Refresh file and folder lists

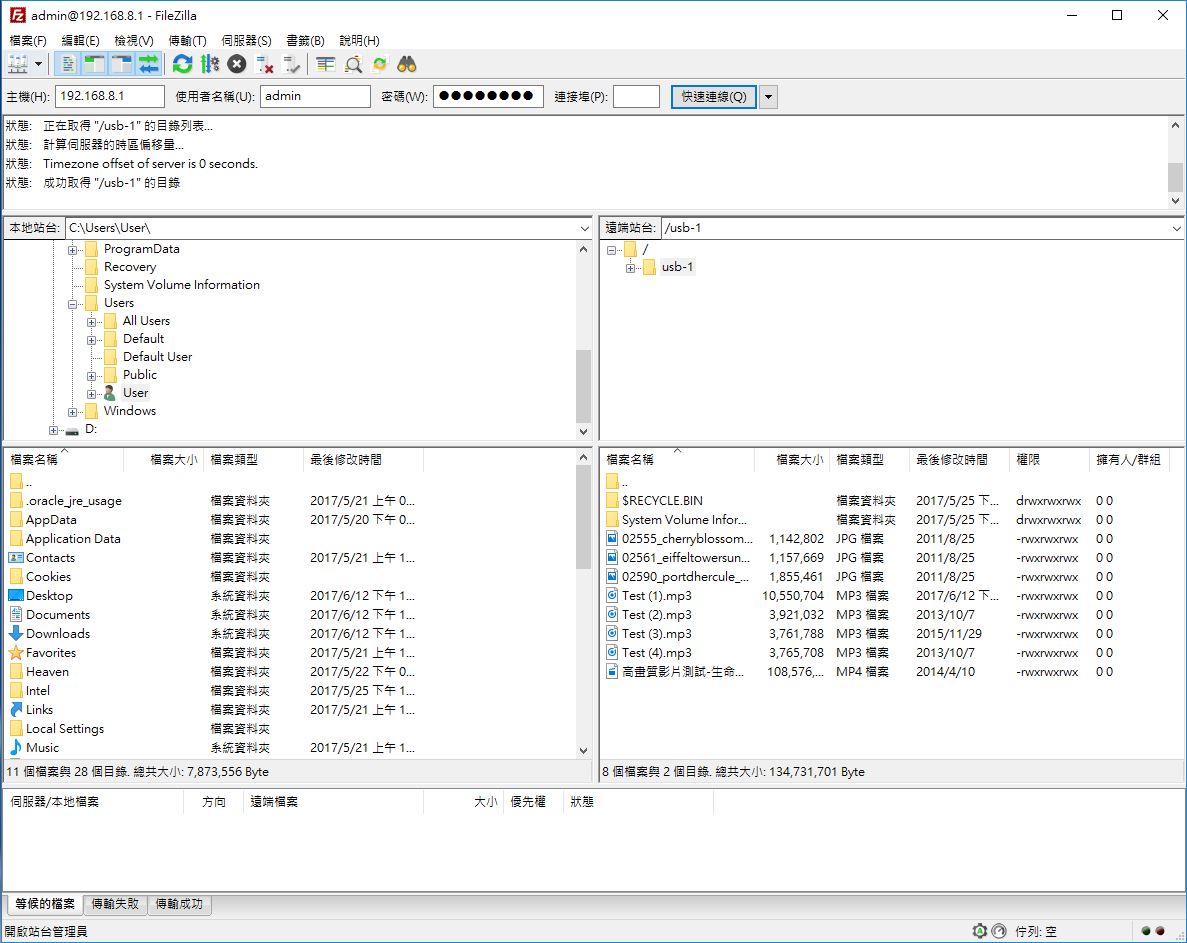pos(182,64)
